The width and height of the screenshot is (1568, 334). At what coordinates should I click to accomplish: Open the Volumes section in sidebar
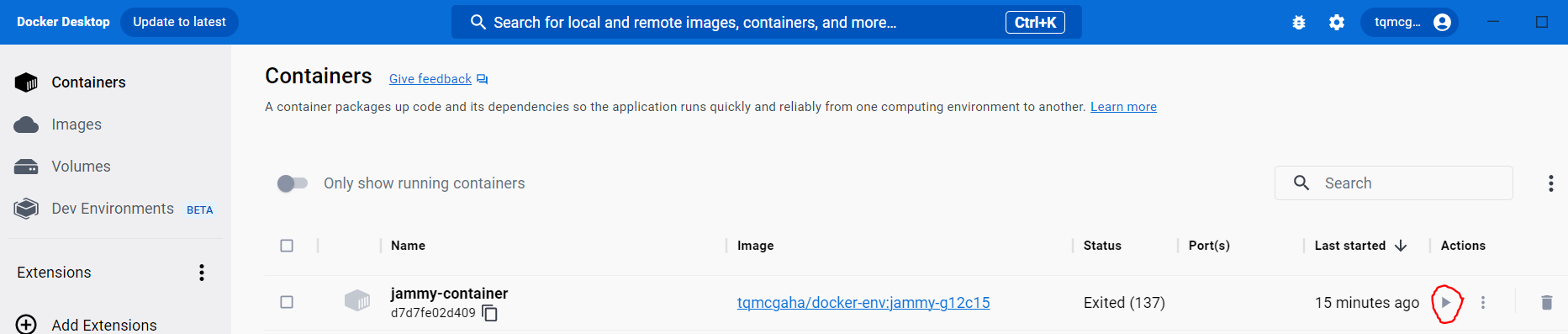point(115,167)
